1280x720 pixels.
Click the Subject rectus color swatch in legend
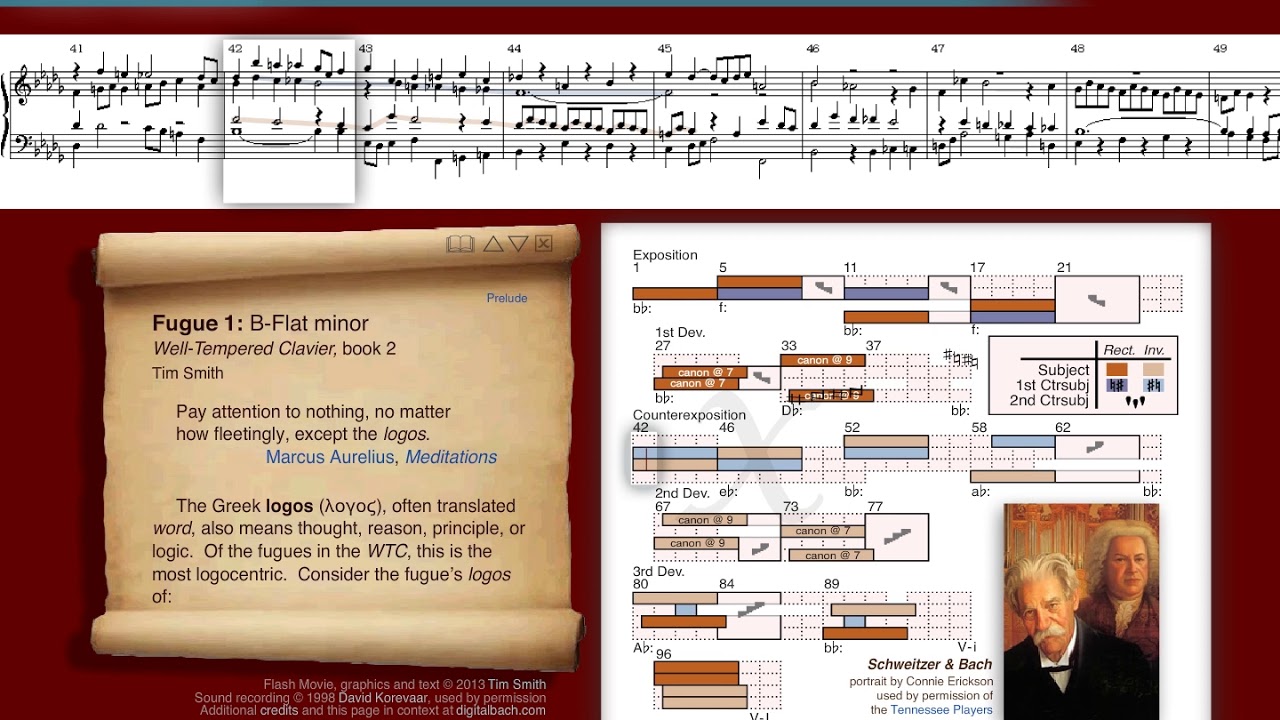coord(1116,370)
